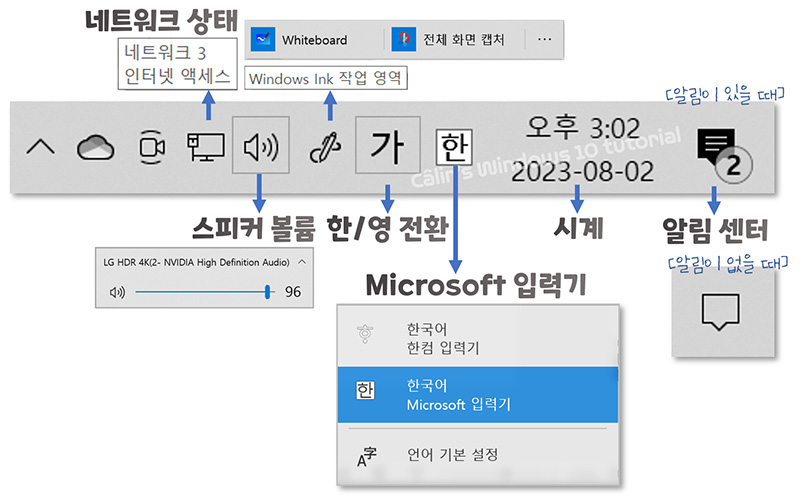This screenshot has width=800, height=500.
Task: Open the 한 input method indicator in tray
Action: [454, 147]
